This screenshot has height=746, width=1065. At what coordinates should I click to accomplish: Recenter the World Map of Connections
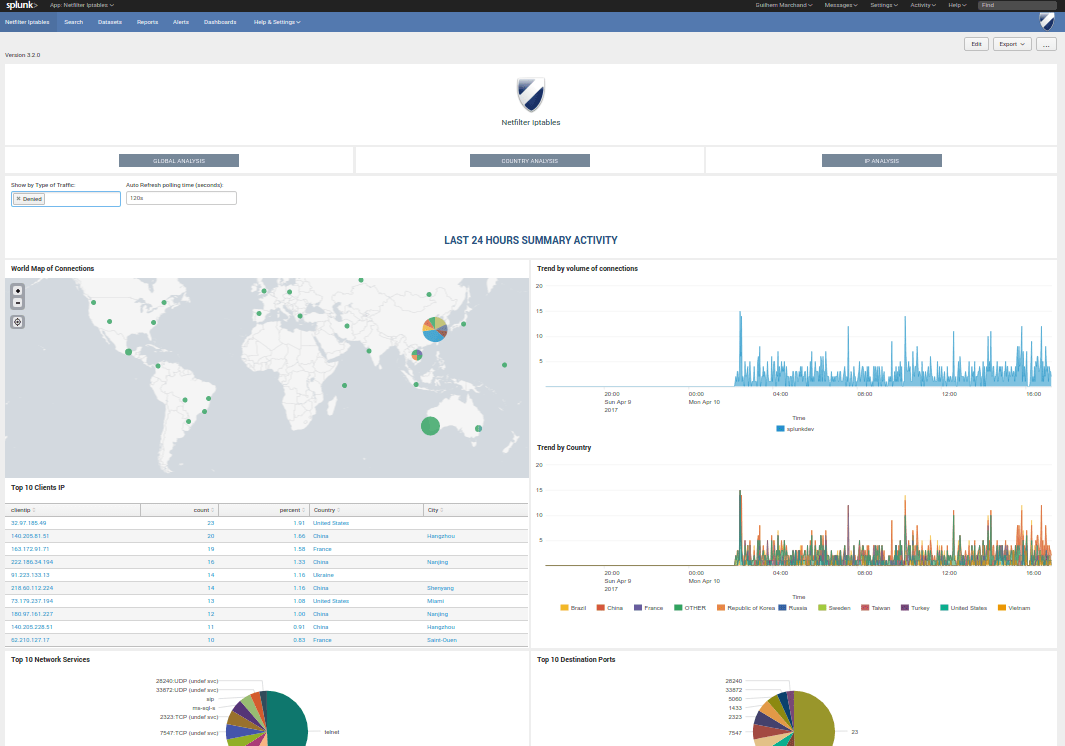(x=17, y=321)
